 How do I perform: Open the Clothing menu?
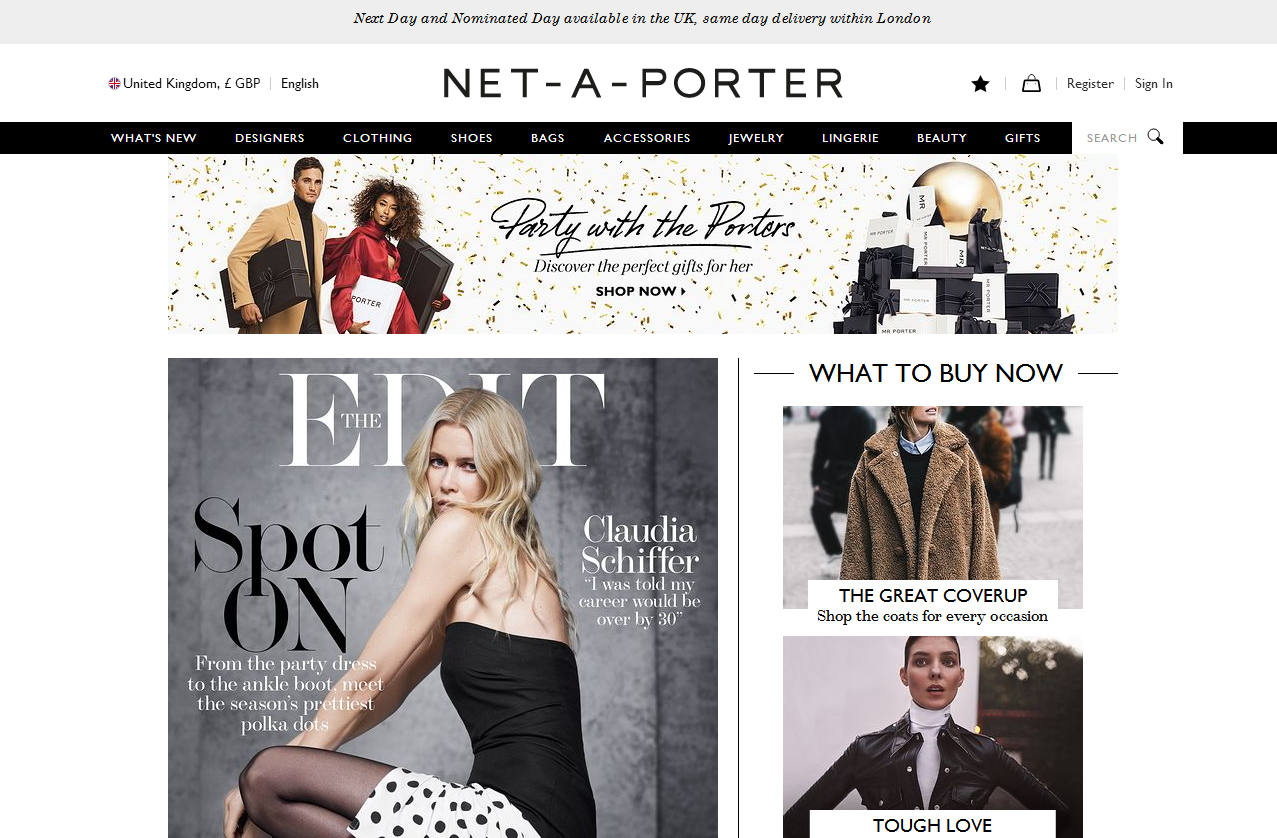(378, 138)
